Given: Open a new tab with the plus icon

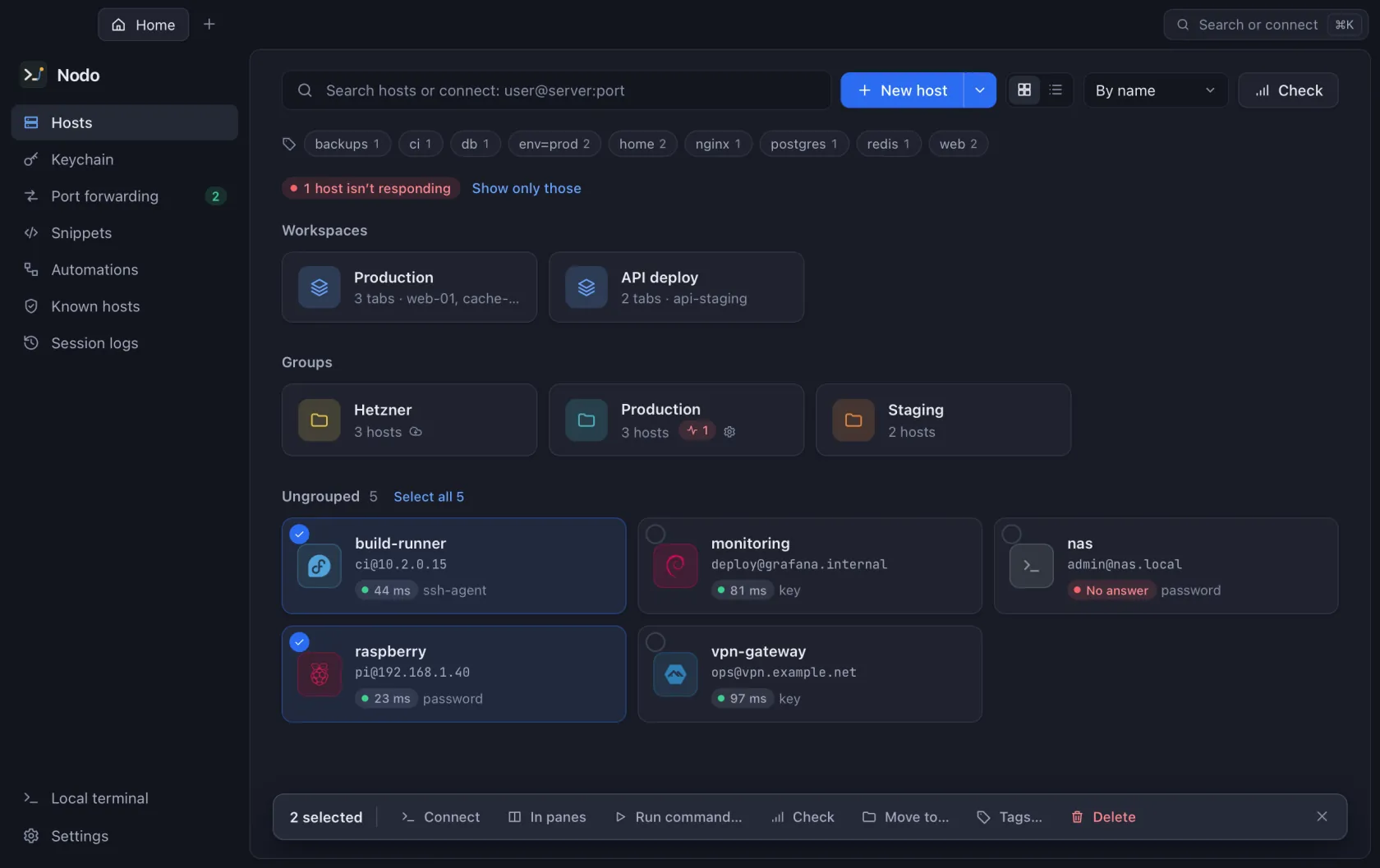Looking at the screenshot, I should 209,25.
